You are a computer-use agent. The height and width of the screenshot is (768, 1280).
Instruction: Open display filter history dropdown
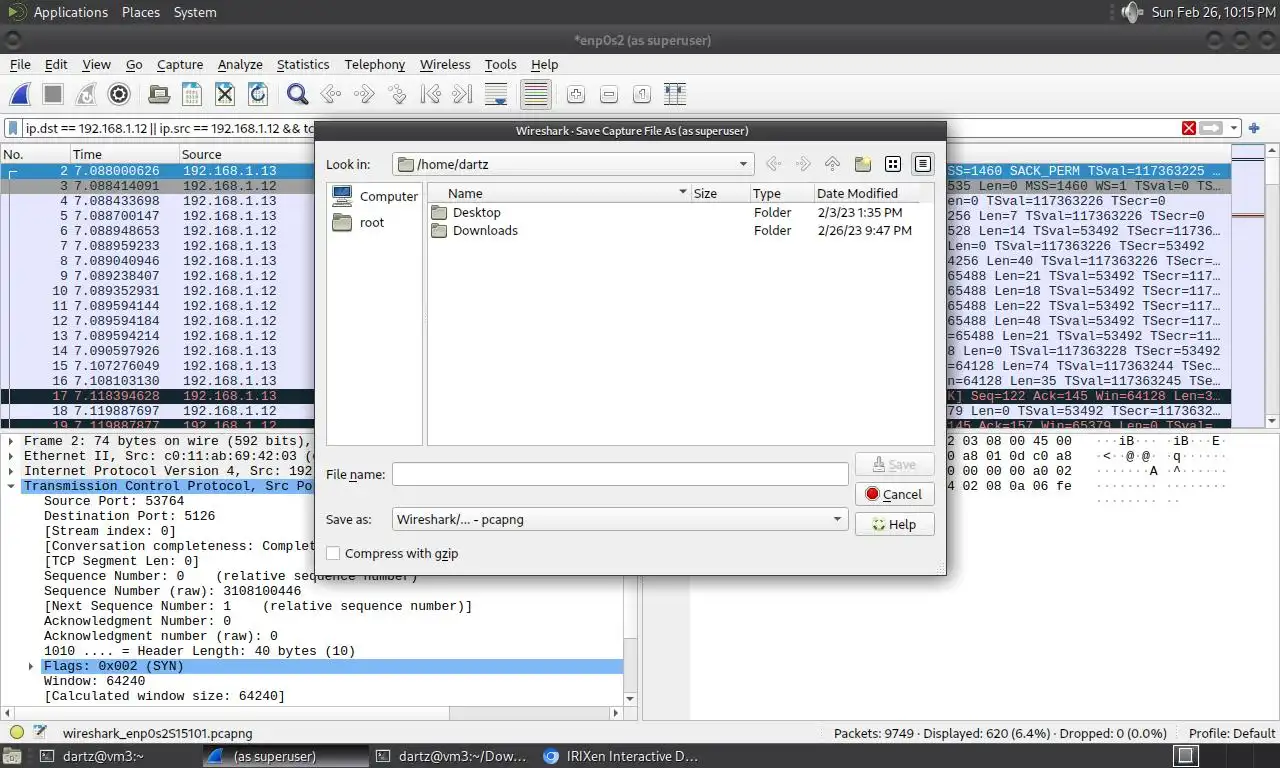pyautogui.click(x=1235, y=128)
